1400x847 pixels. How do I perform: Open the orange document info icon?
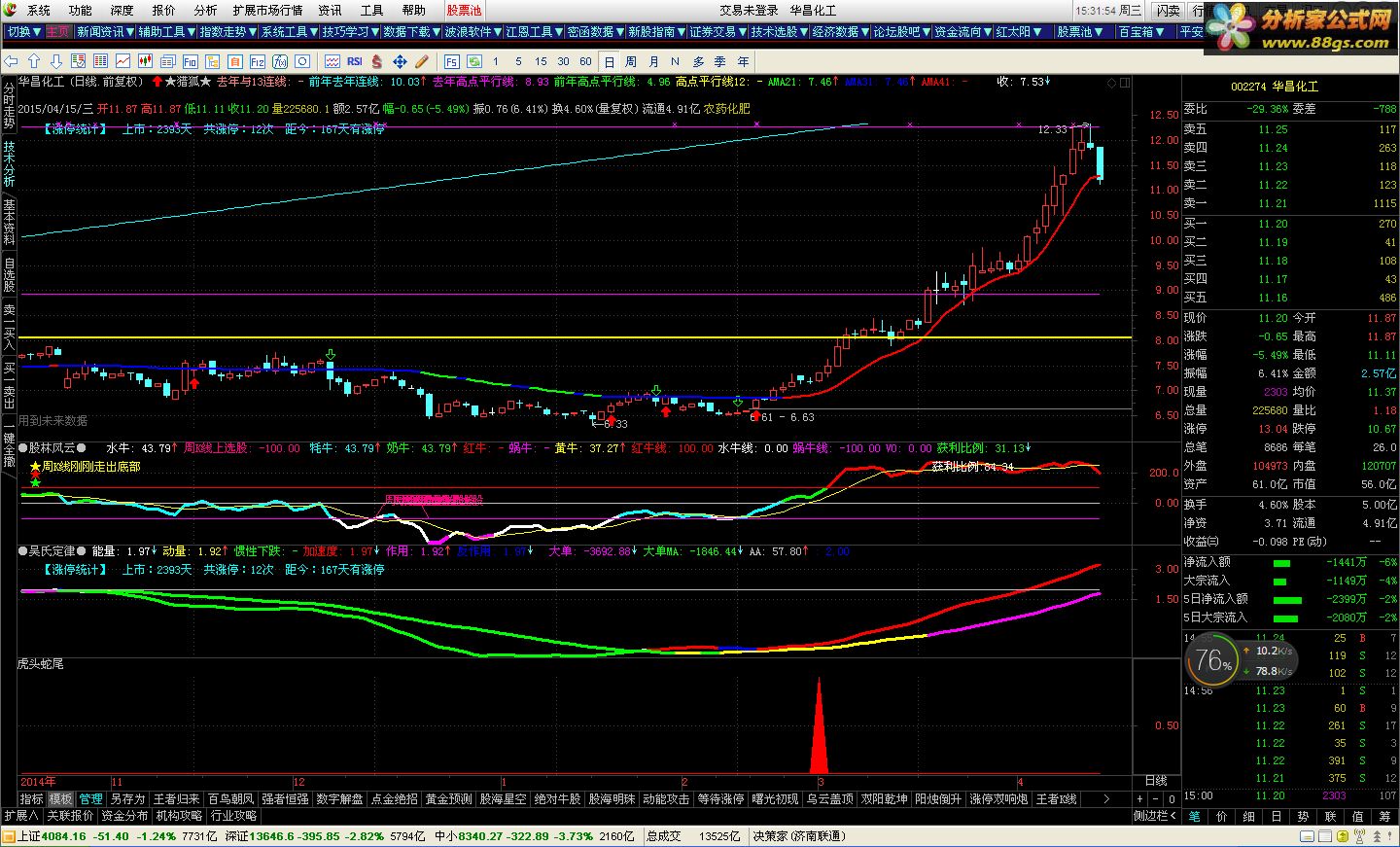coord(234,61)
